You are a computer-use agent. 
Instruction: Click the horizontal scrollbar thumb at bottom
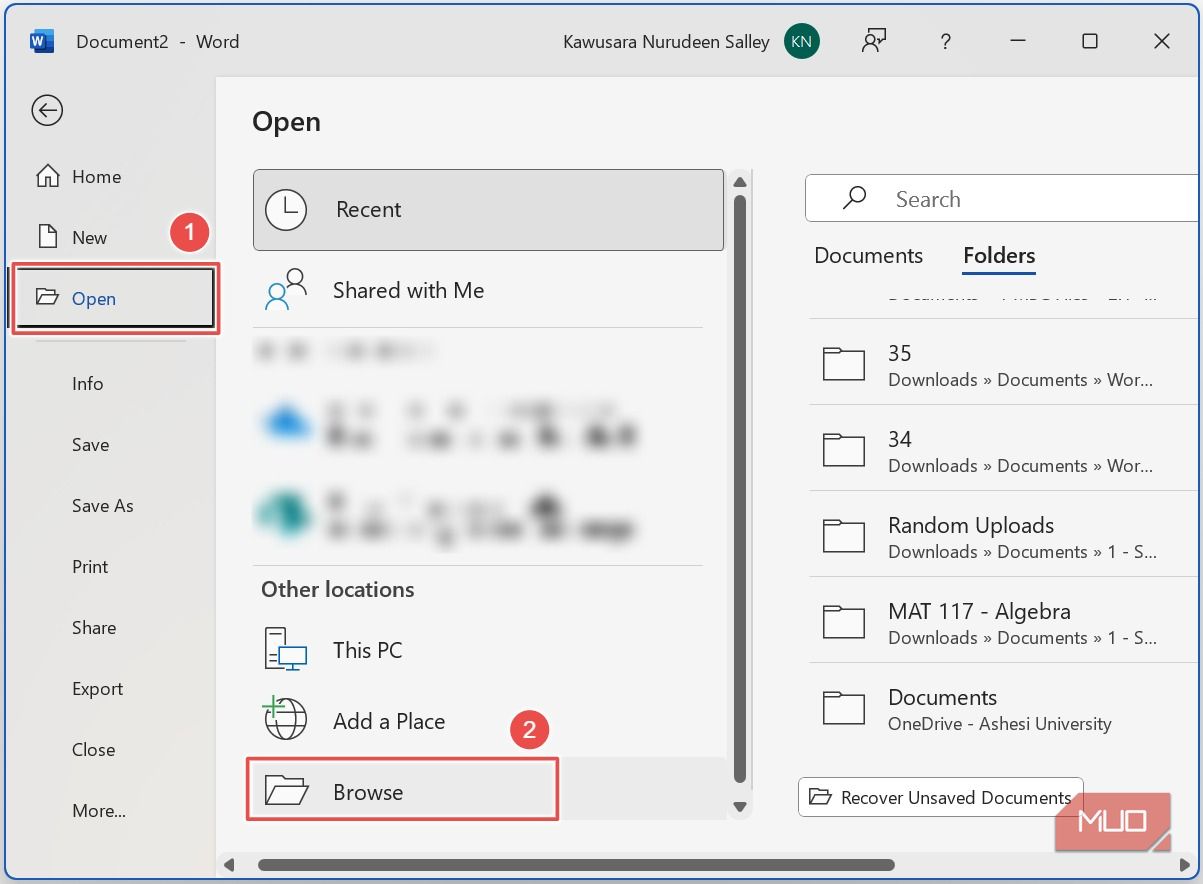576,864
